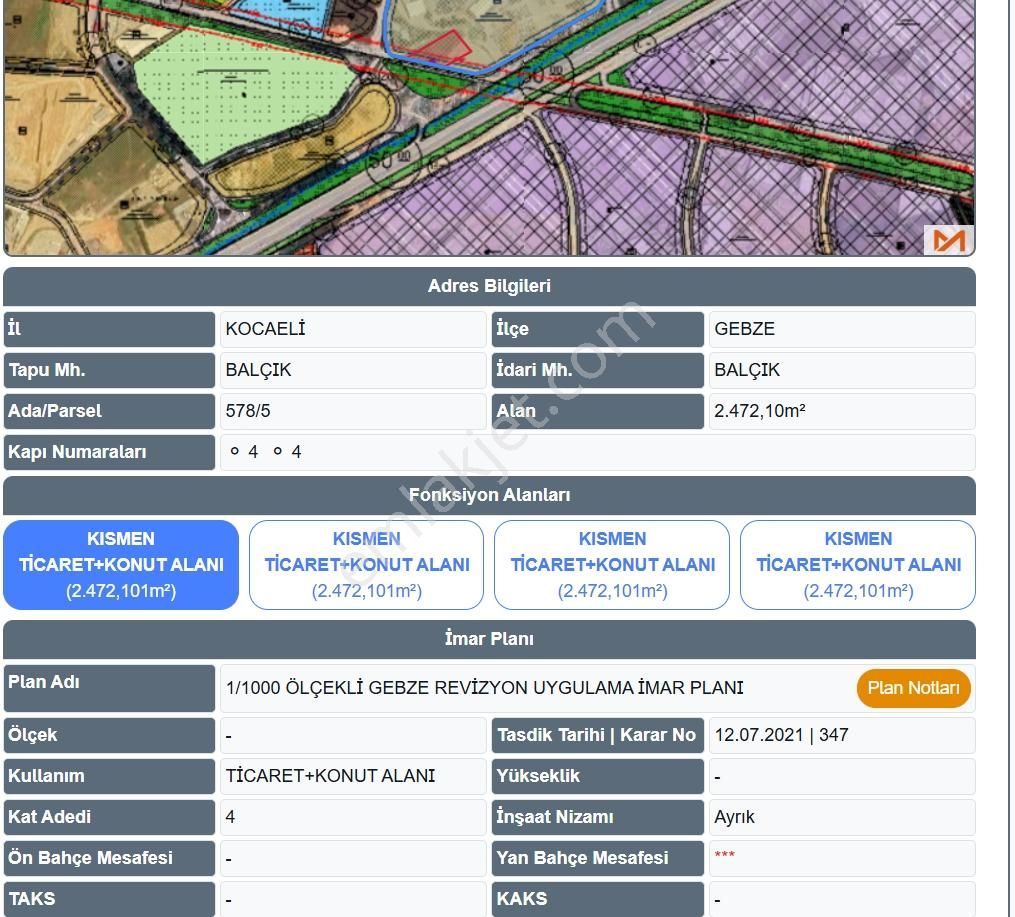Image resolution: width=1015 pixels, height=917 pixels.
Task: Click the orange M logo on the map
Action: 947,239
